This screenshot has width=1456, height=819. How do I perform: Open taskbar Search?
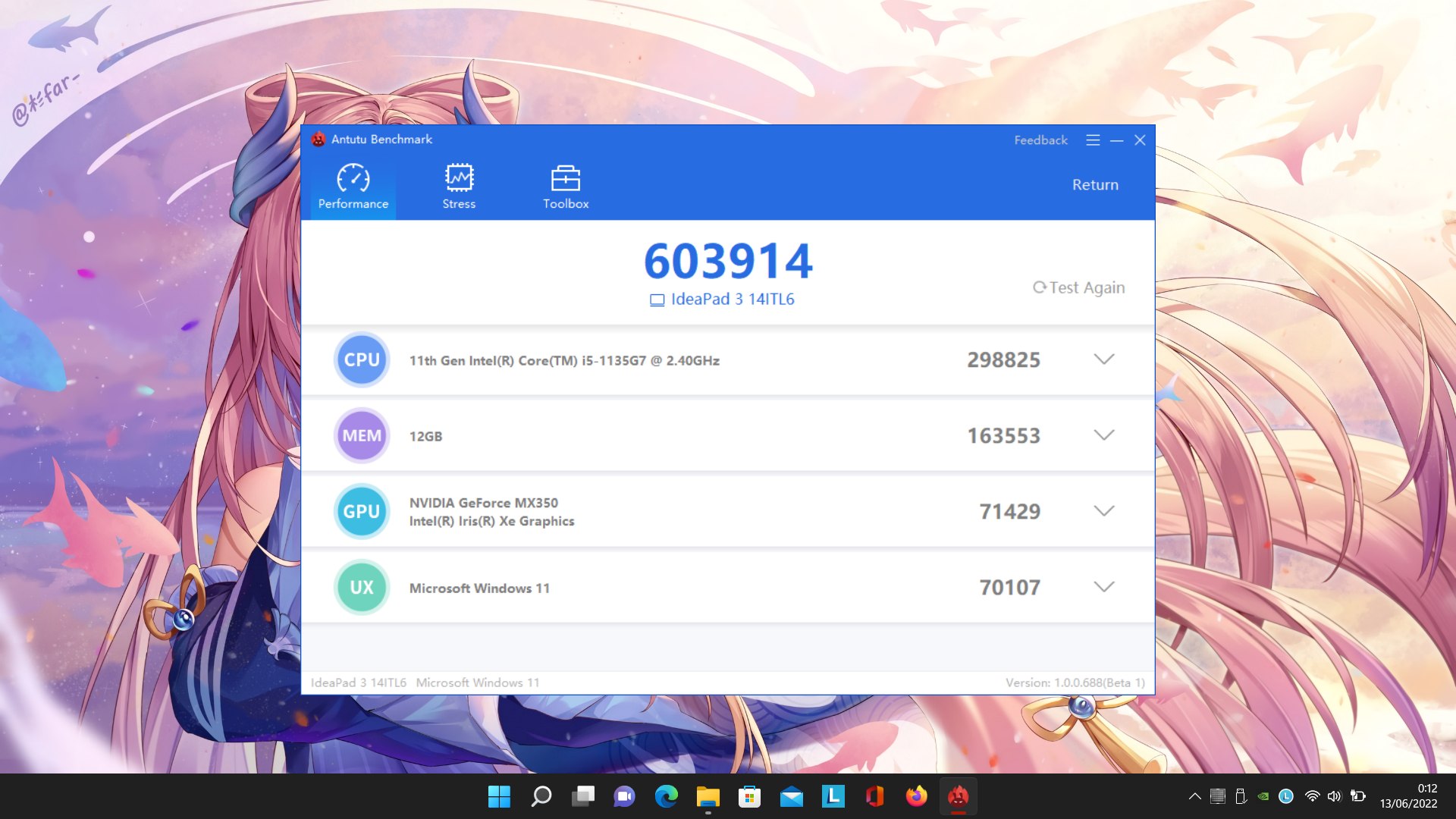click(541, 796)
